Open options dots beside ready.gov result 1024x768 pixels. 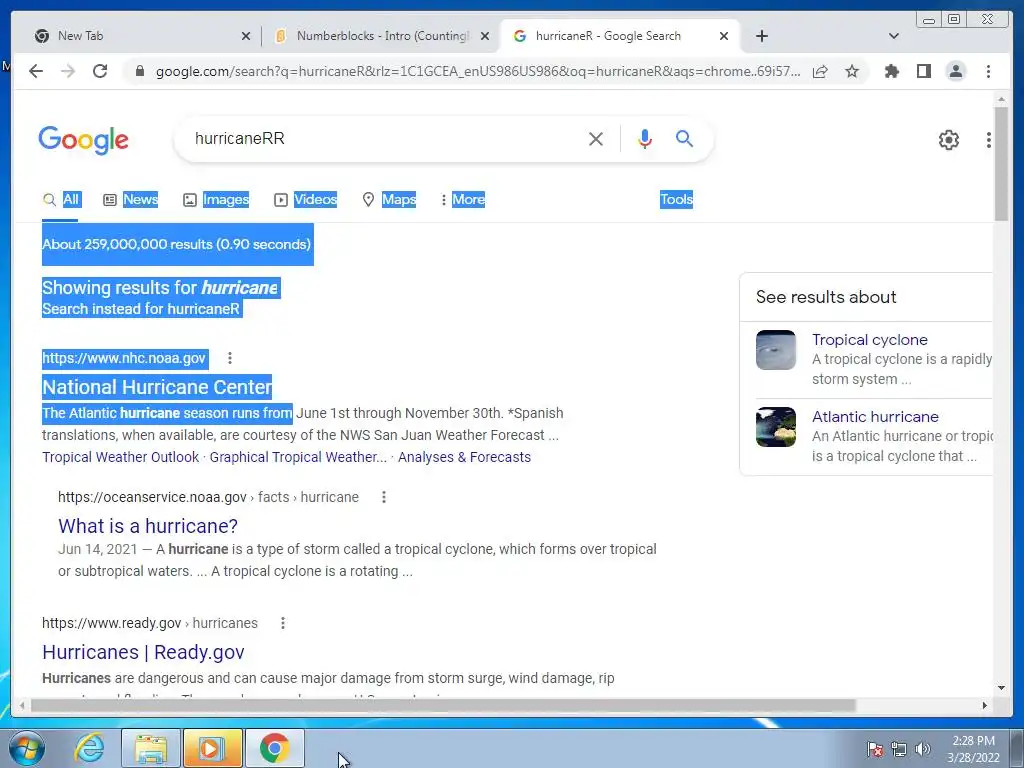pyautogui.click(x=283, y=623)
